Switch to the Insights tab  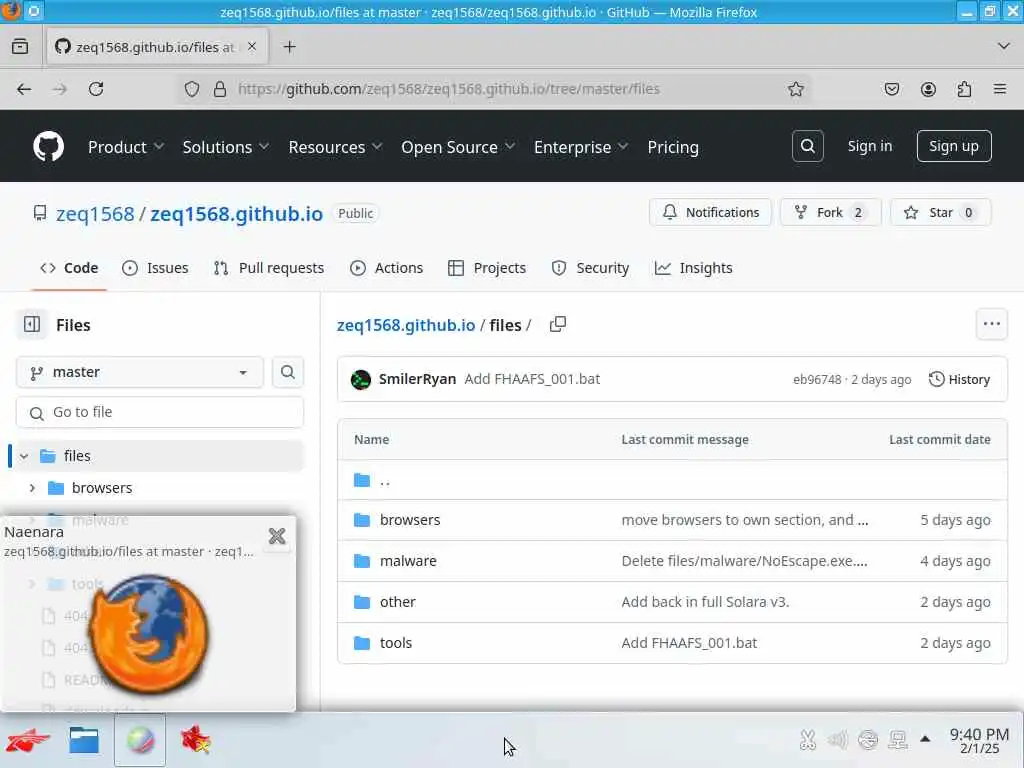[x=694, y=268]
